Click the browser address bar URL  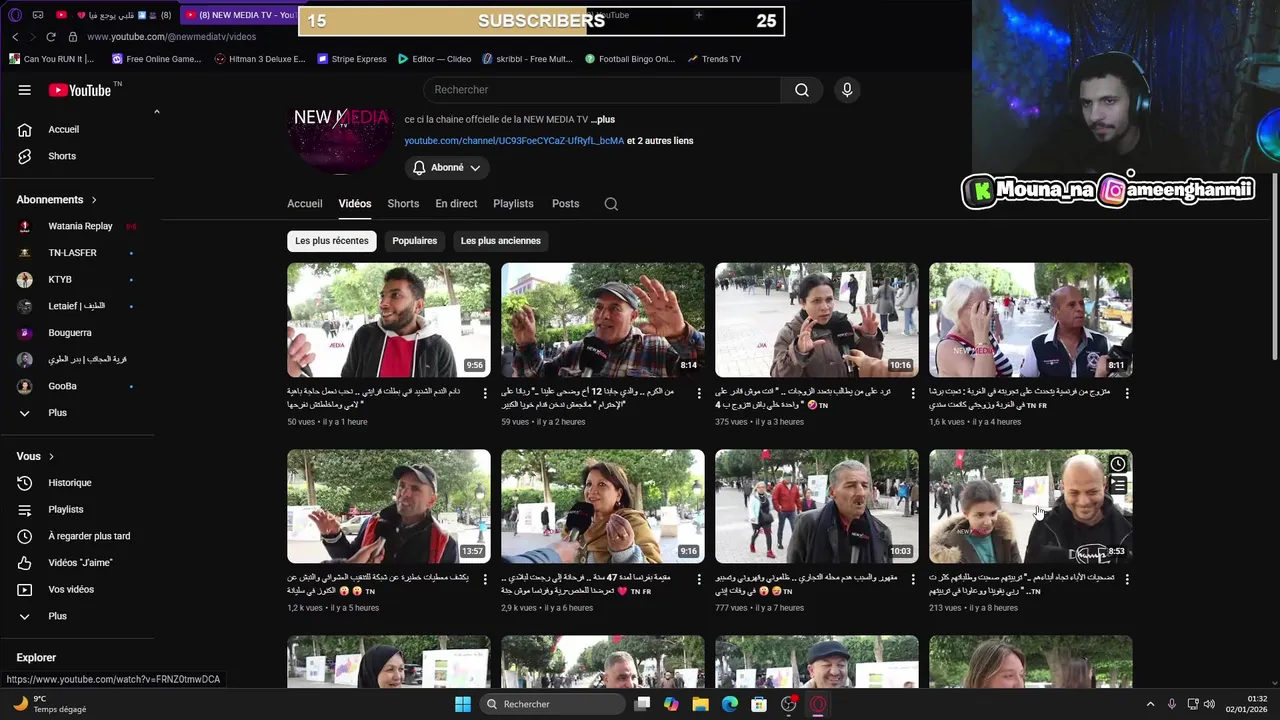point(172,37)
